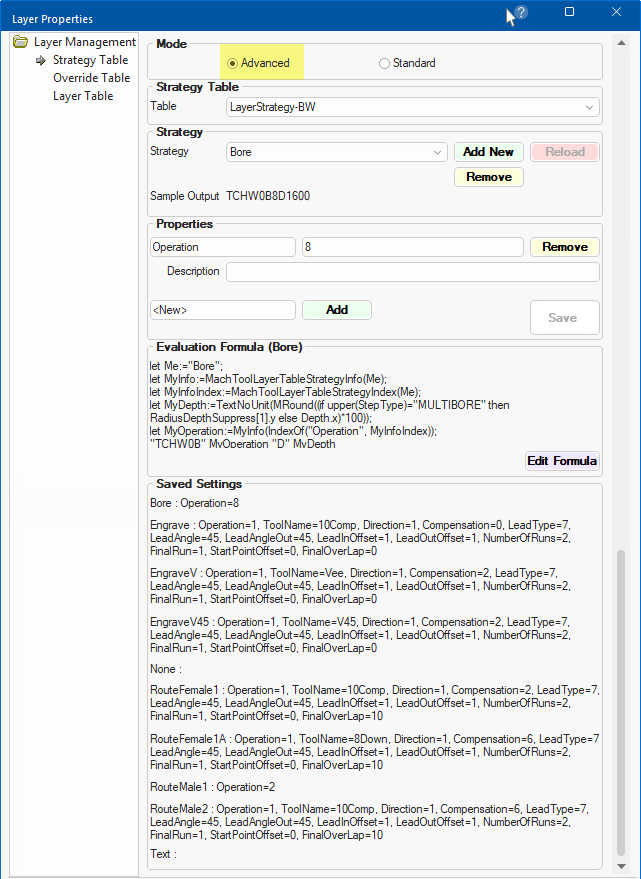Viewport: 641px width, 879px height.
Task: Open the Layer Table tree item
Action: [x=83, y=96]
